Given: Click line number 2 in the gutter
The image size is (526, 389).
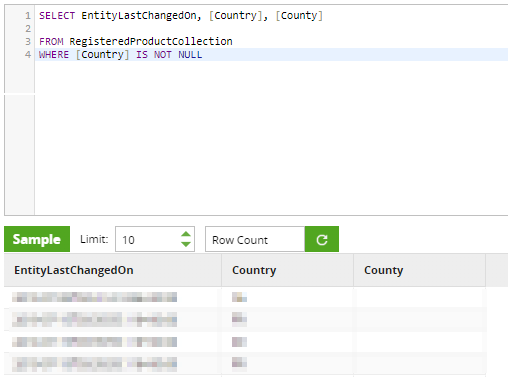Looking at the screenshot, I should 28,29.
